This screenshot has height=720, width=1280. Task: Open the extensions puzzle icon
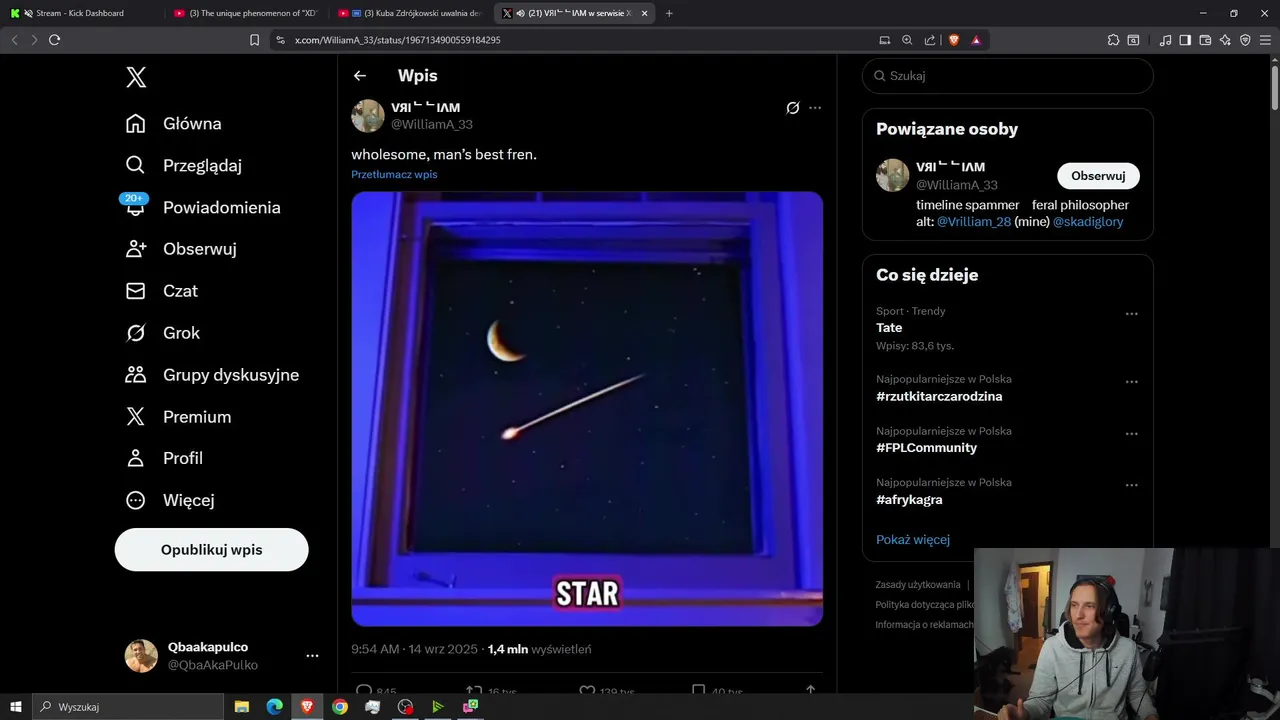point(1113,40)
